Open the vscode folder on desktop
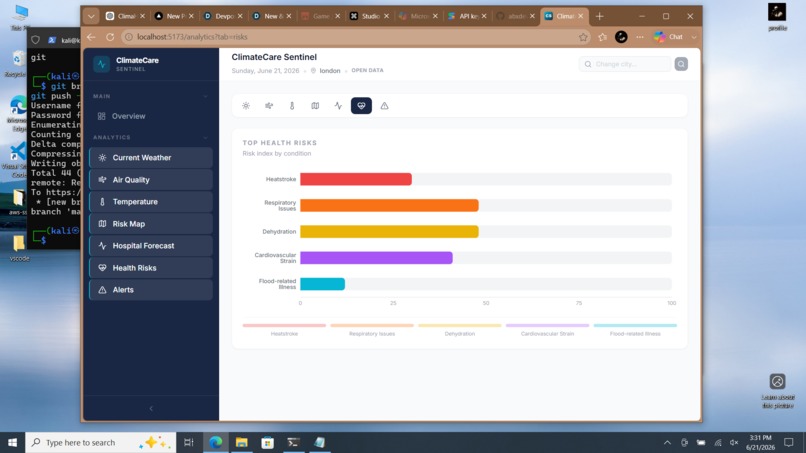806x453 pixels. click(19, 247)
